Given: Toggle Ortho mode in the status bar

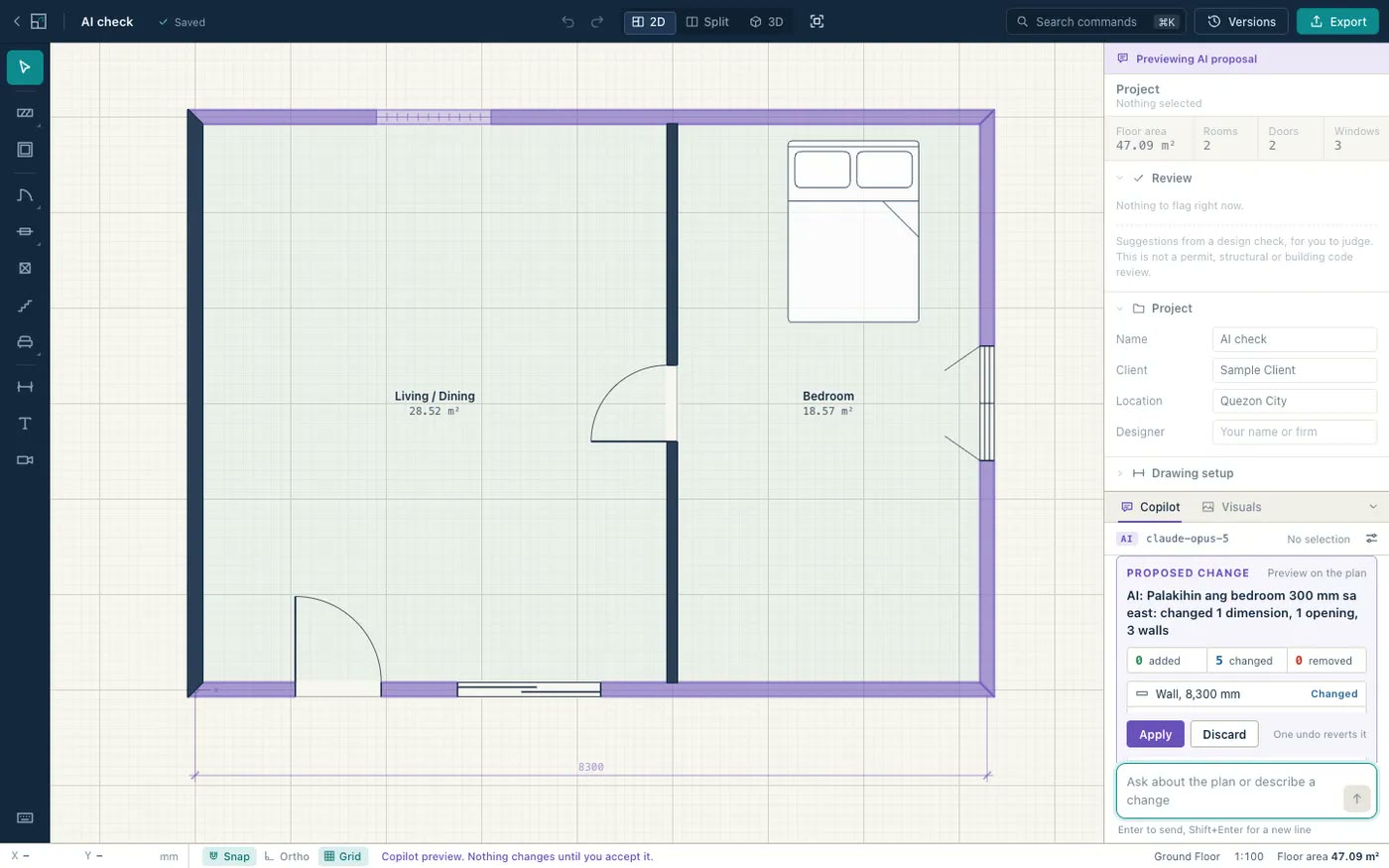Looking at the screenshot, I should [x=287, y=856].
